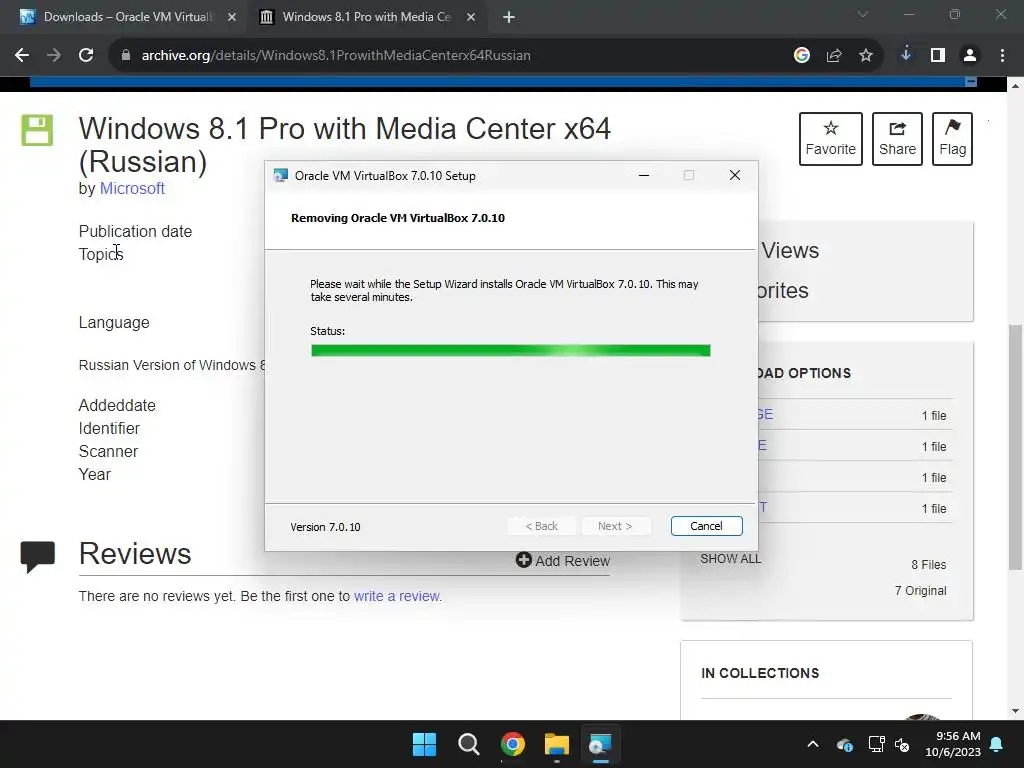Show hidden system tray icons
Screen dimensions: 1024x768
click(813, 744)
